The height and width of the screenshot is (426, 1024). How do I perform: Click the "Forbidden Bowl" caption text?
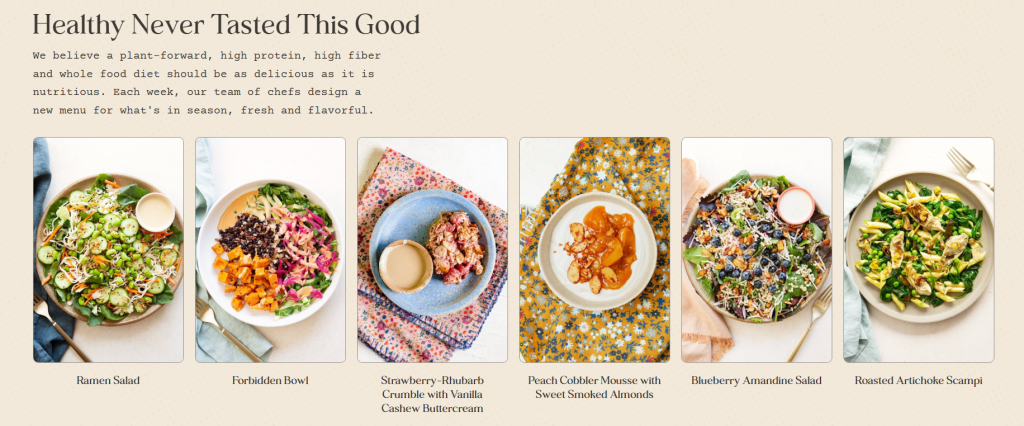tap(270, 381)
